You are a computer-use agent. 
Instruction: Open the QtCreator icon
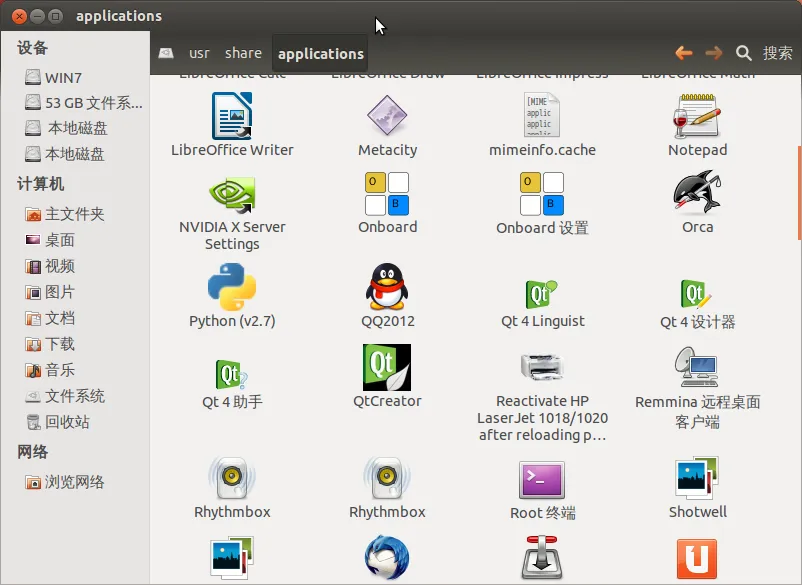coord(387,367)
